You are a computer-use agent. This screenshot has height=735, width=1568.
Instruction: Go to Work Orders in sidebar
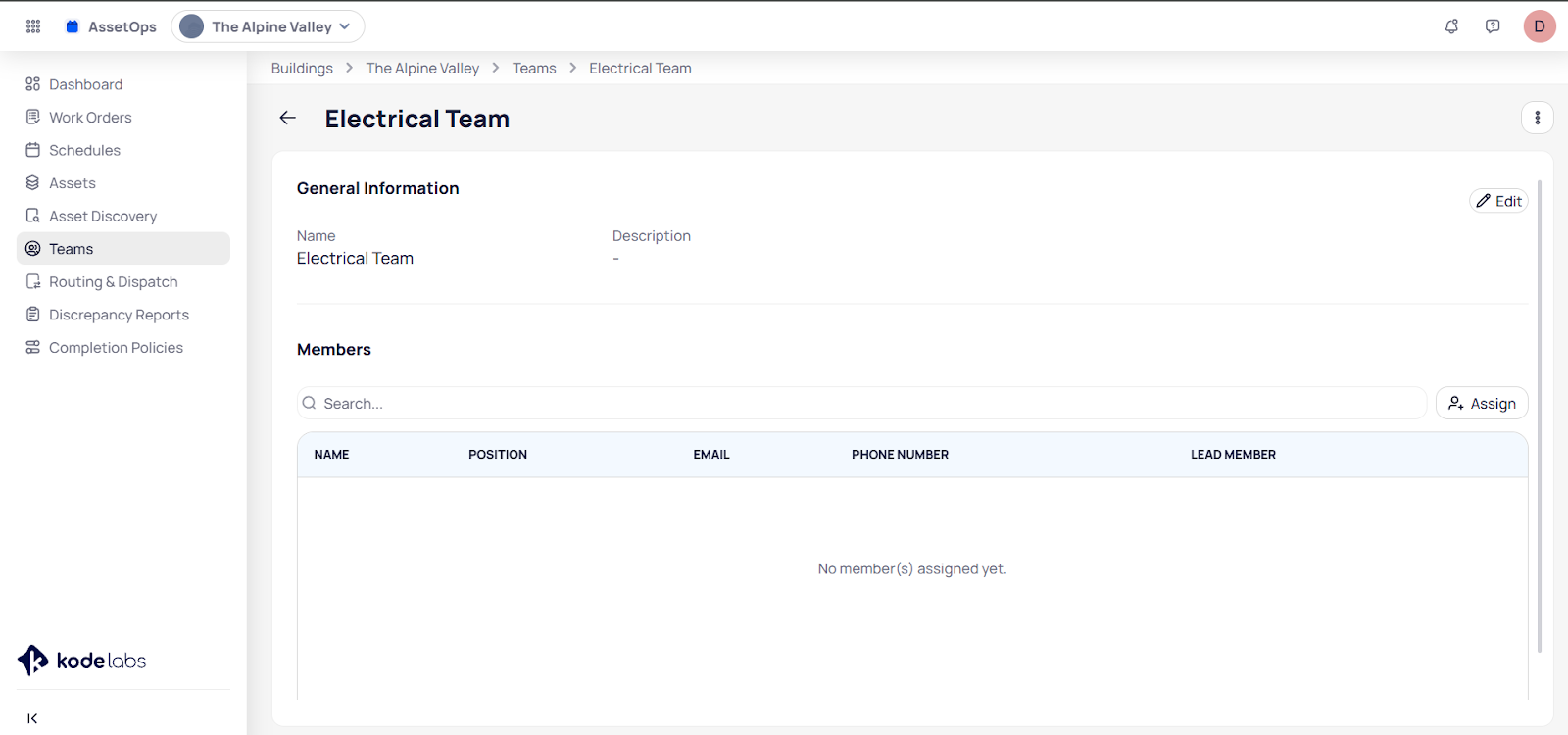pyautogui.click(x=90, y=118)
